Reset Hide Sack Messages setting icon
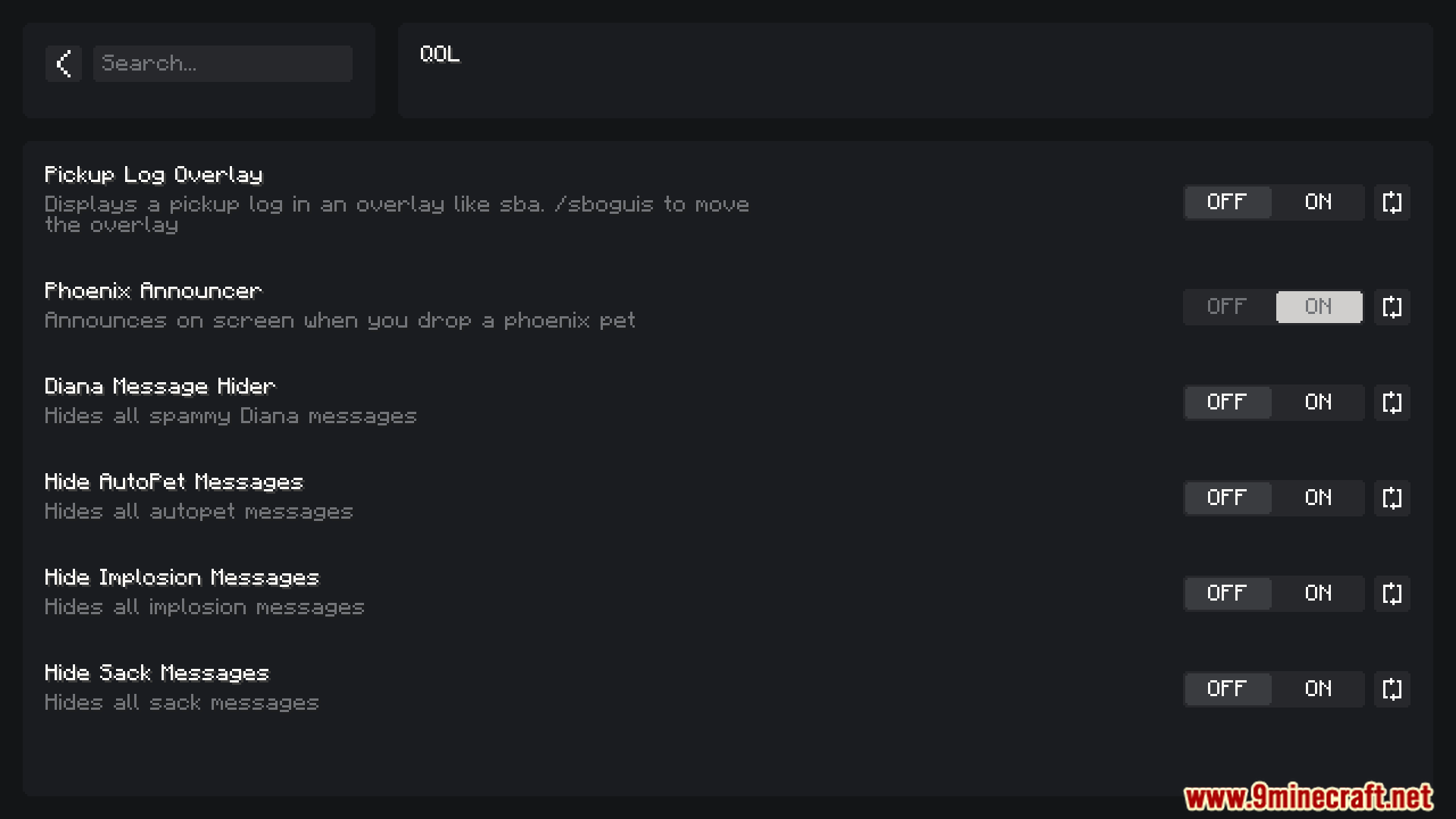Image resolution: width=1456 pixels, height=819 pixels. tap(1392, 689)
